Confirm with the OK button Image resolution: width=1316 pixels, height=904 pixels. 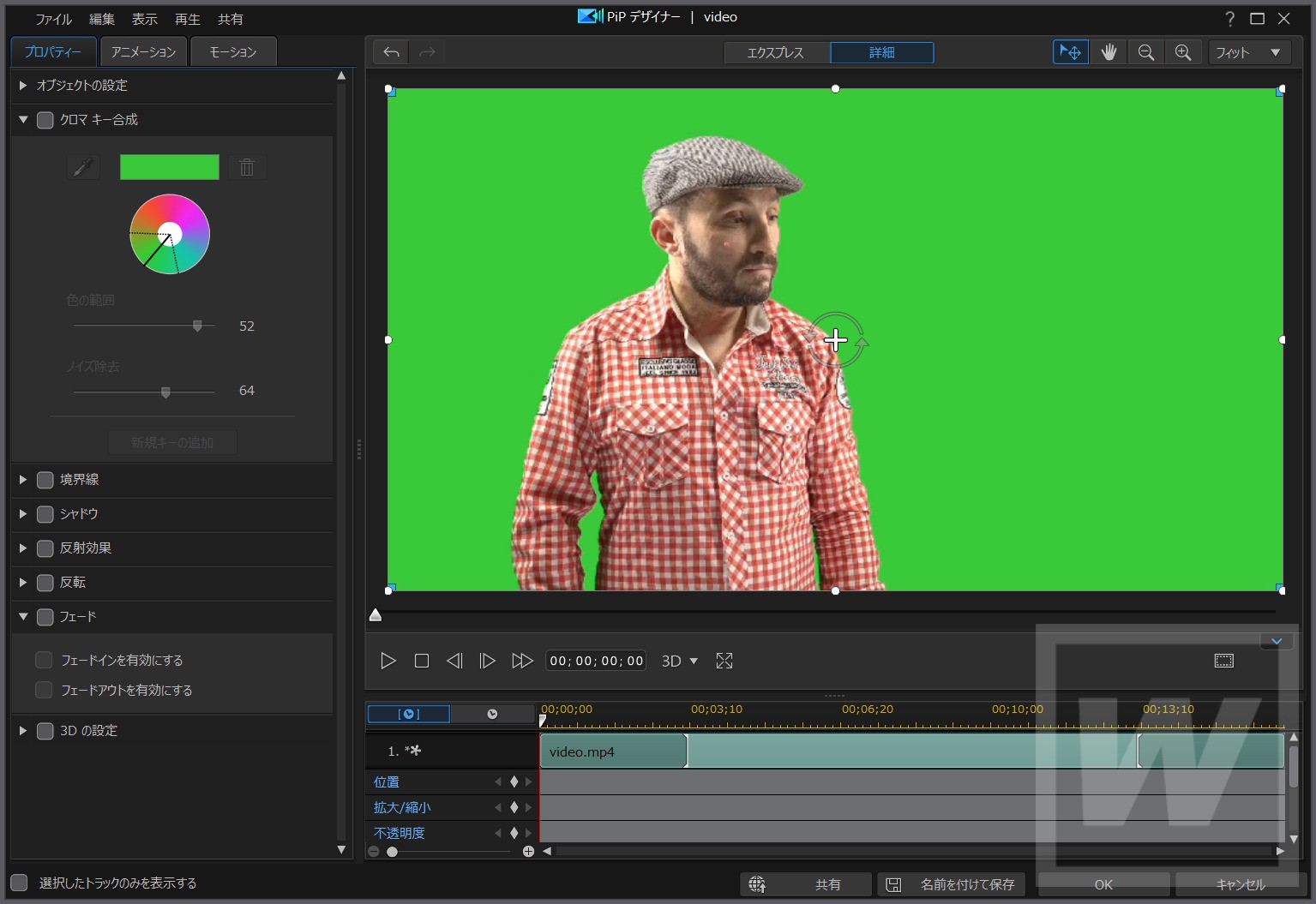[x=1103, y=884]
